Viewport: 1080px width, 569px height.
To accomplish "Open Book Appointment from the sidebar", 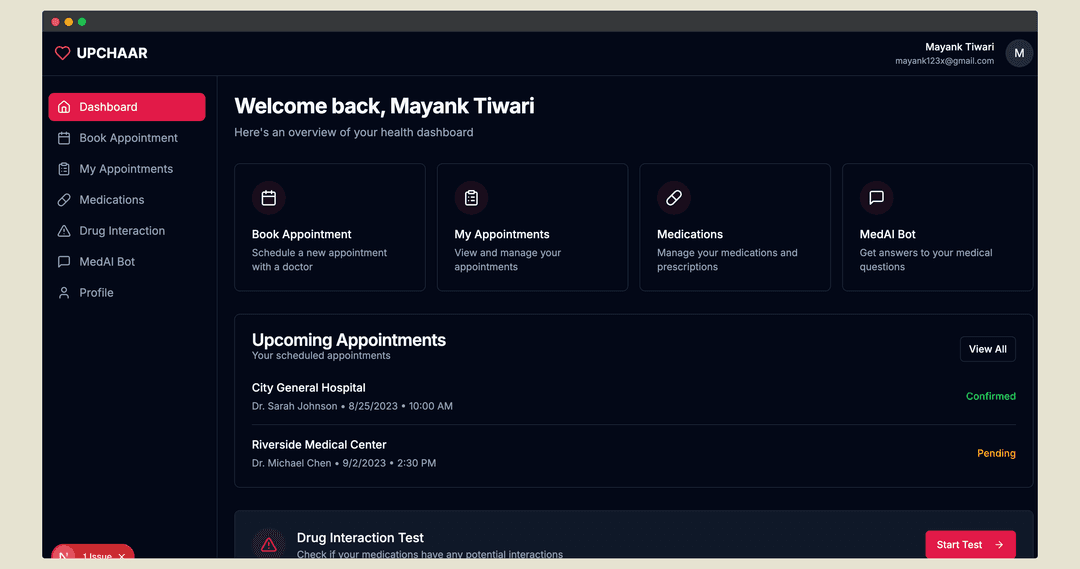I will pyautogui.click(x=127, y=138).
